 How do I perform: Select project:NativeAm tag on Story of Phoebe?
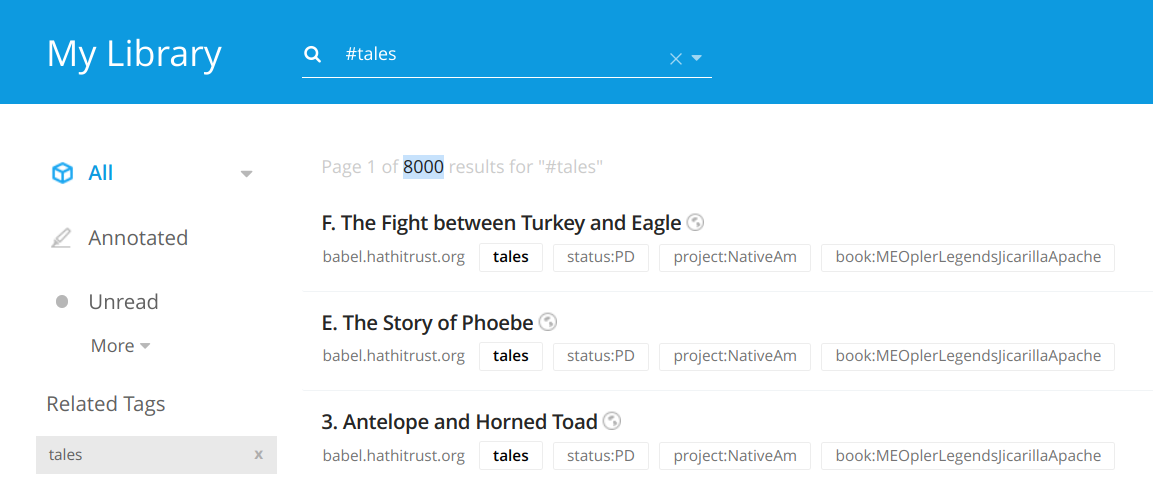coord(735,356)
